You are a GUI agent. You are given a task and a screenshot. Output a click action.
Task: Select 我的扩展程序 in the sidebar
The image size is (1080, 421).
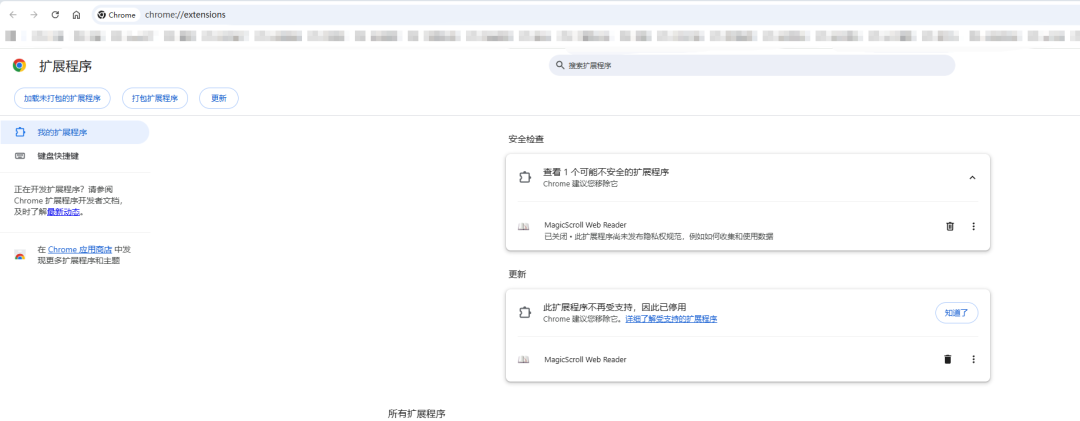pos(62,132)
